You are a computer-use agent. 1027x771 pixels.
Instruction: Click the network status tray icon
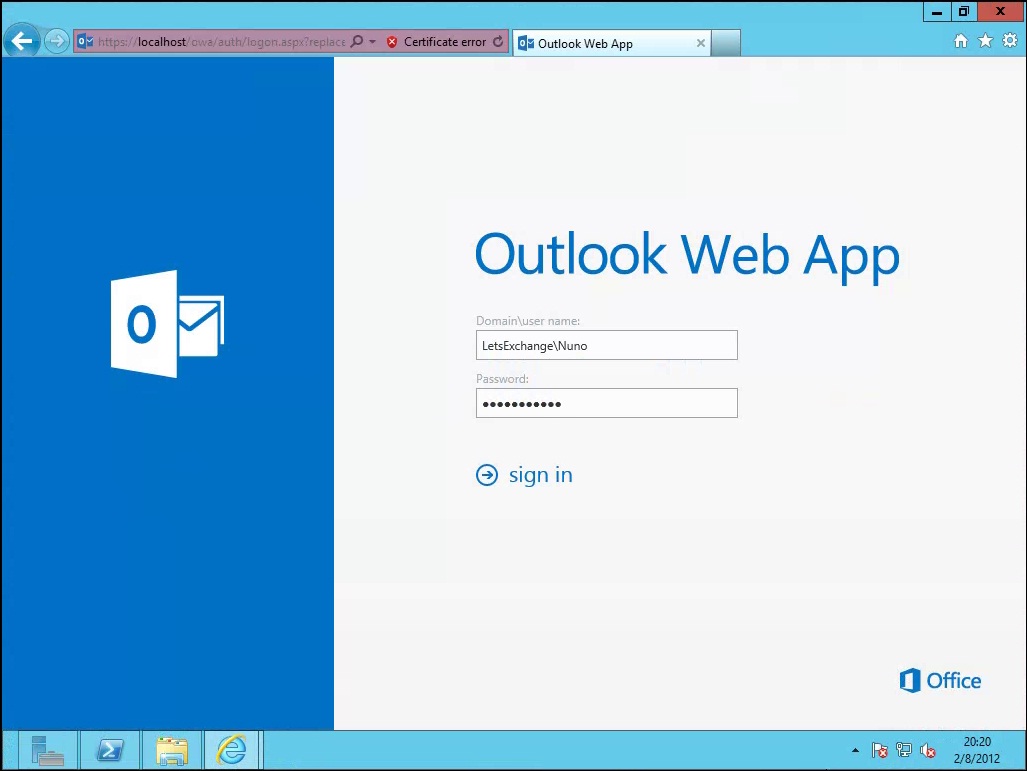(x=904, y=751)
